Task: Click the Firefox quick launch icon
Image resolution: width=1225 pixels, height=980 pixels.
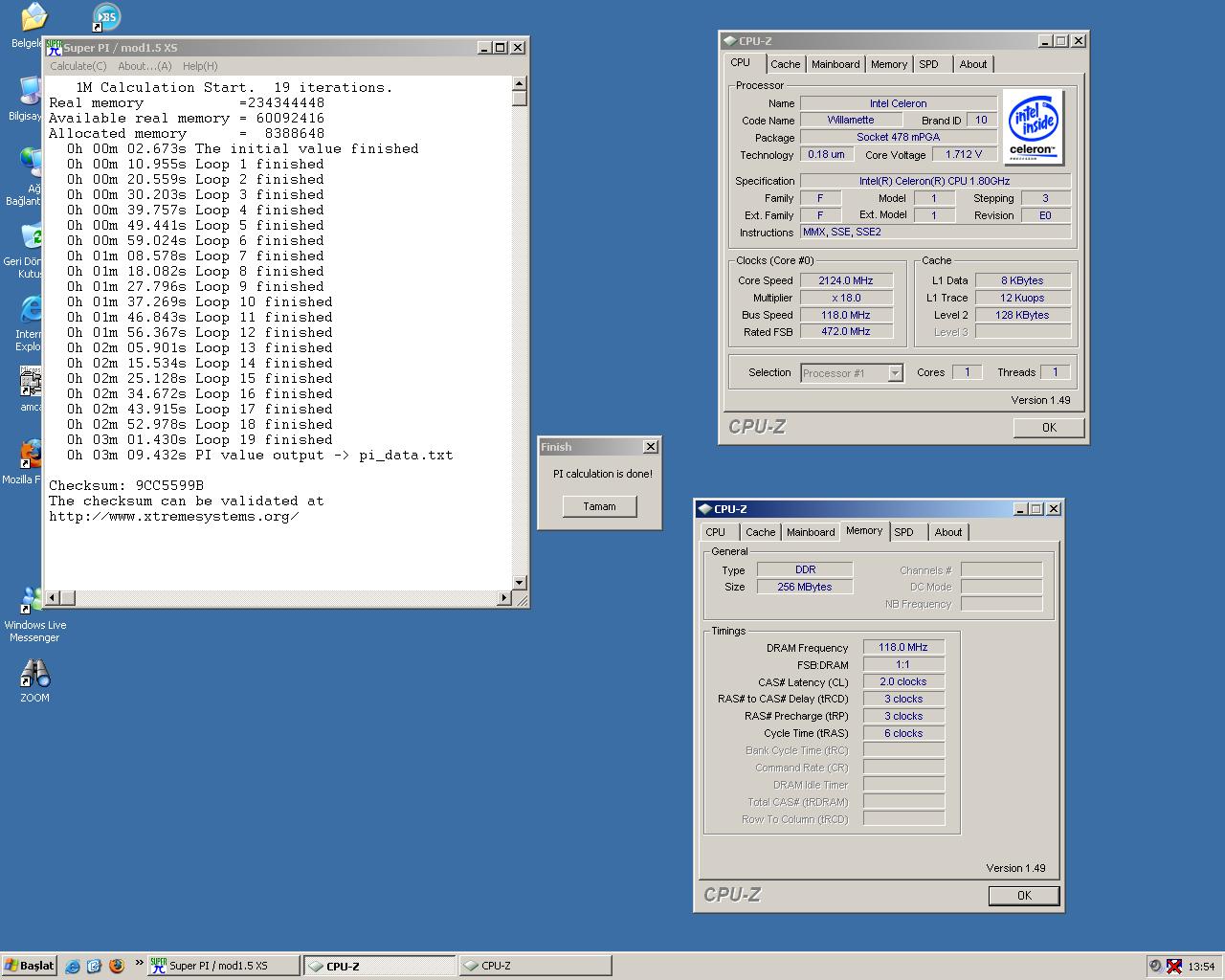Action: [117, 966]
